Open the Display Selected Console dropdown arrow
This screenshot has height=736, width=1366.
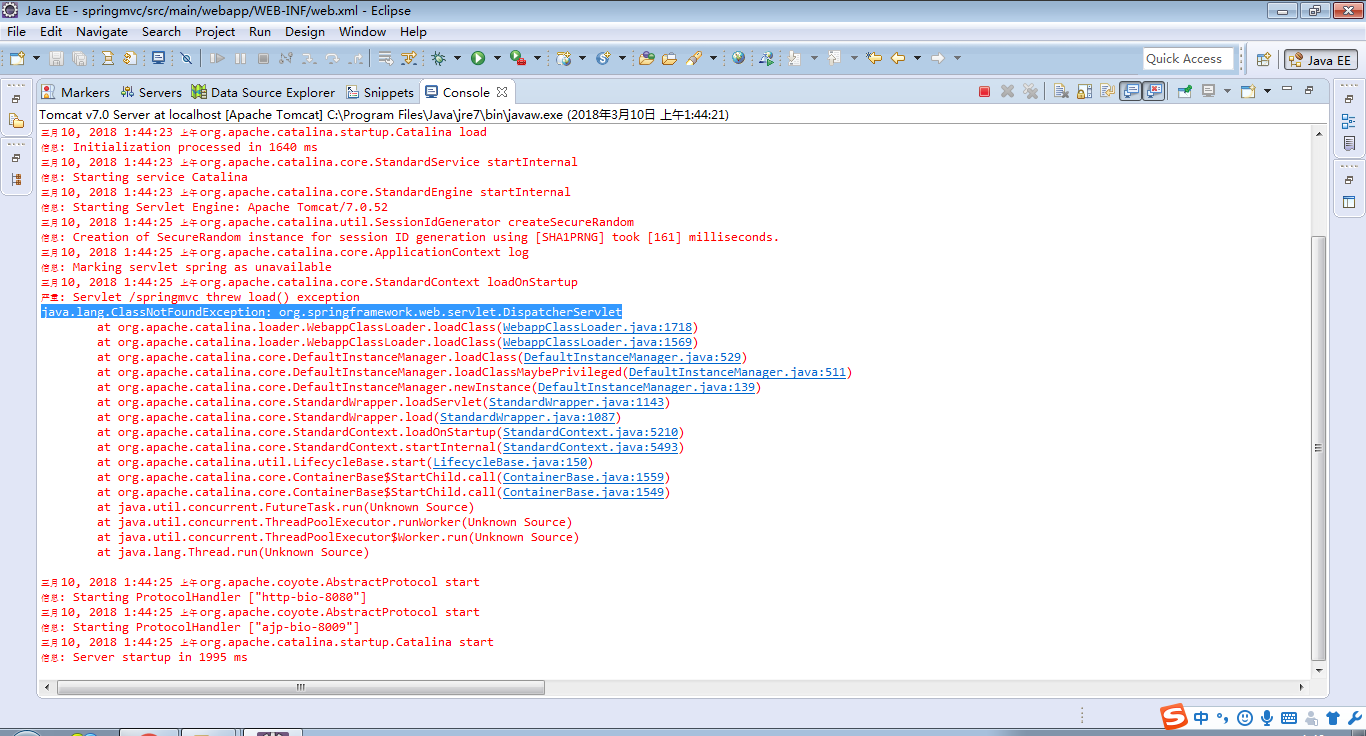[x=1225, y=91]
